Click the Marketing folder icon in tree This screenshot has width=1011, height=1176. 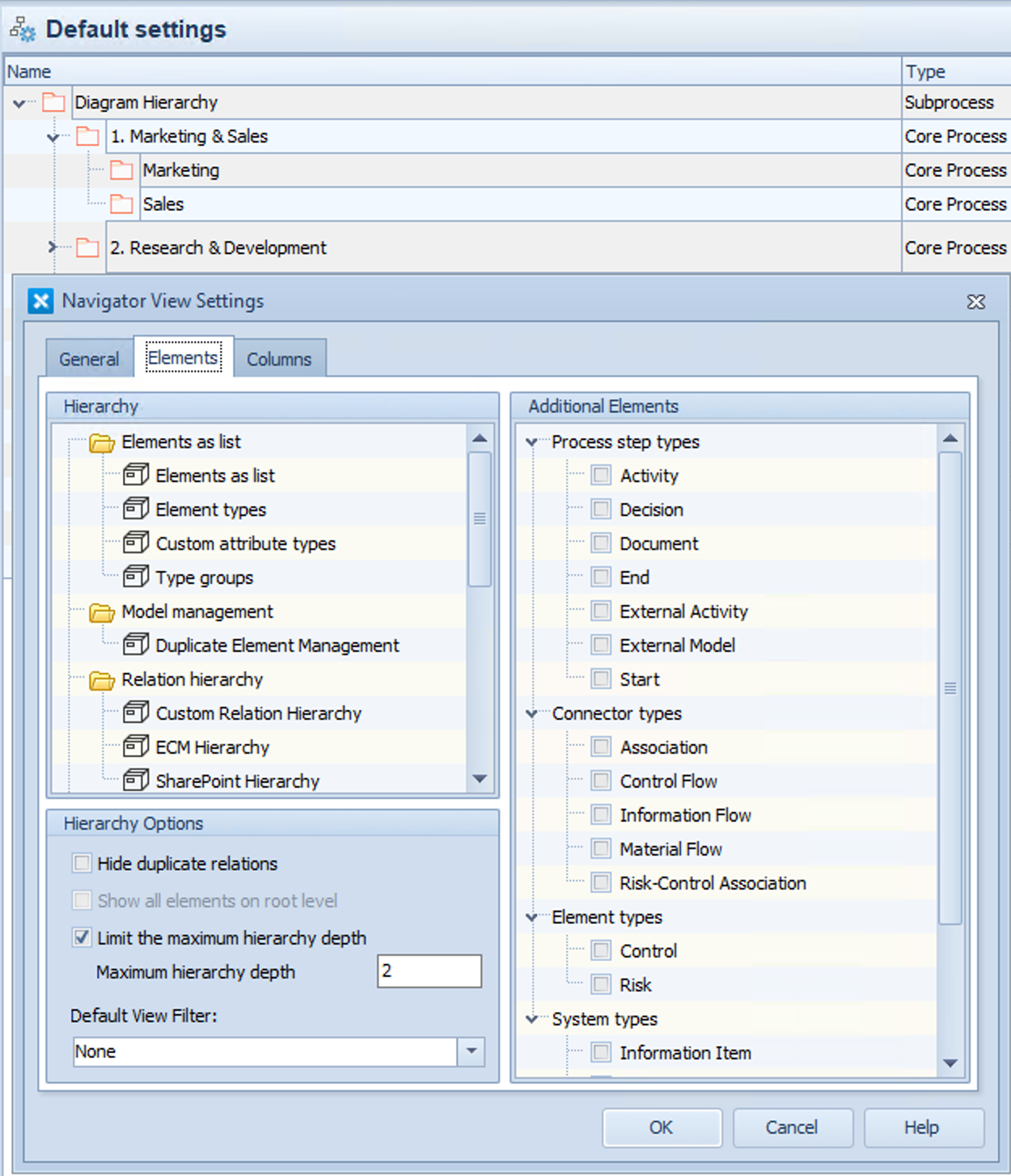[x=121, y=171]
